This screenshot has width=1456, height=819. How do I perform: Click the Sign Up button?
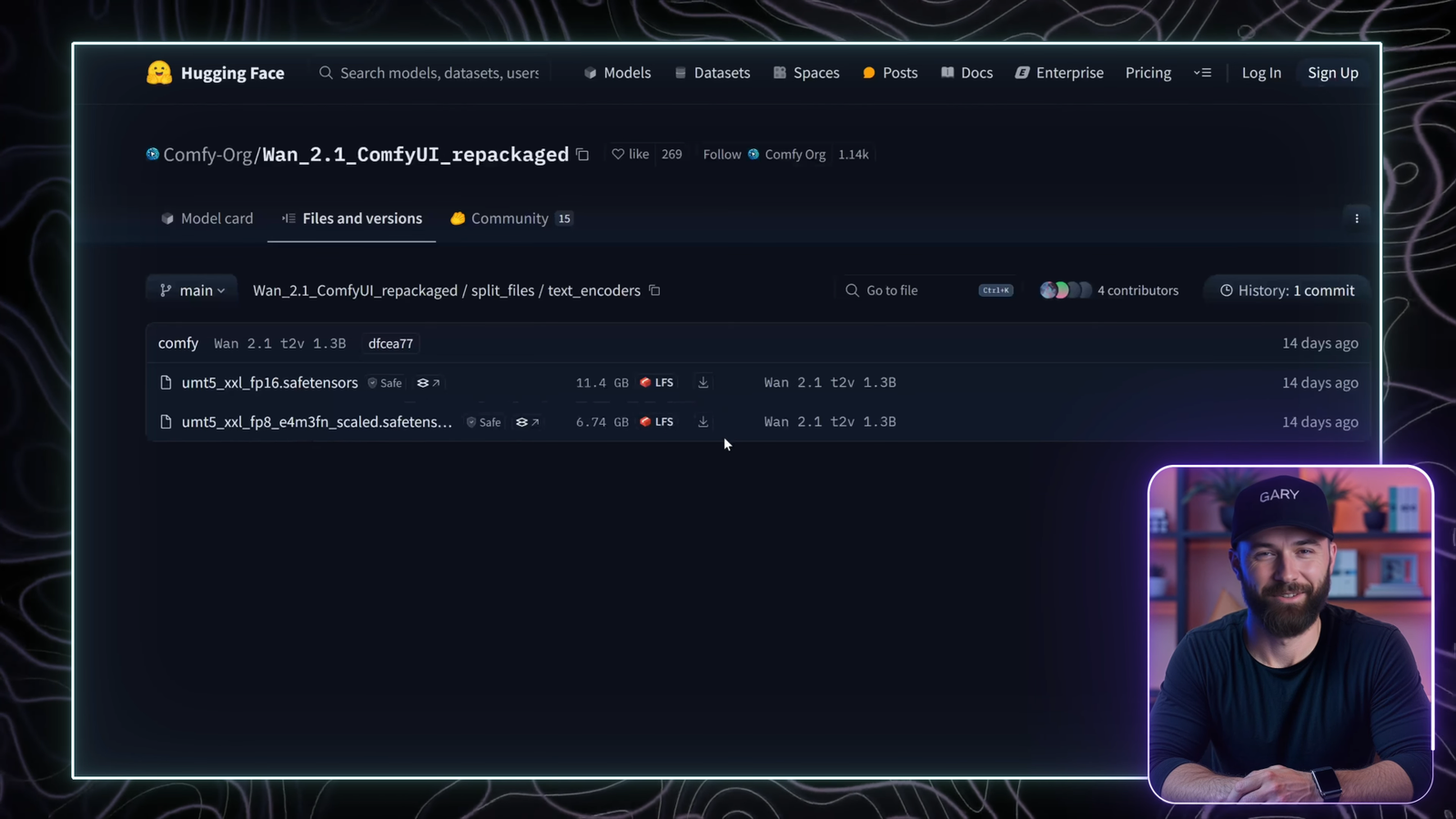click(1333, 73)
